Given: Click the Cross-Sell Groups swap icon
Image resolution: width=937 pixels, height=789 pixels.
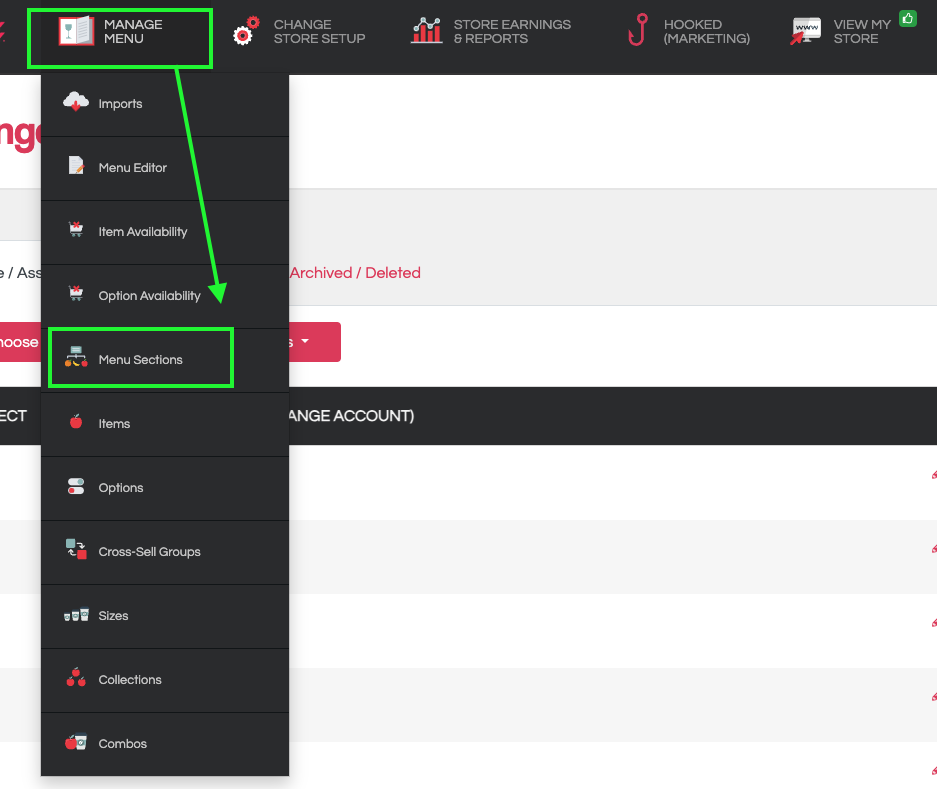Looking at the screenshot, I should (x=76, y=549).
